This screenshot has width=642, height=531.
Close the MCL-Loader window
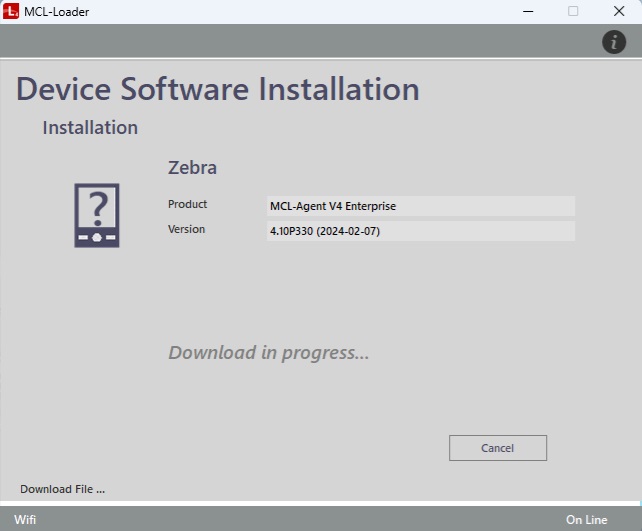[619, 11]
